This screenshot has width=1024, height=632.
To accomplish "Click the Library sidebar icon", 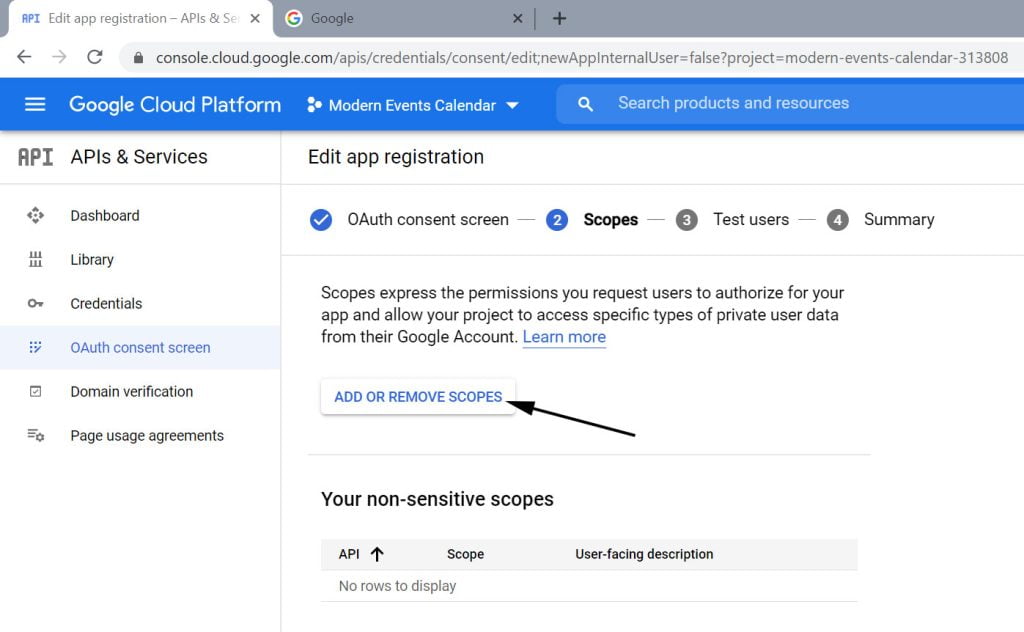I will [x=36, y=259].
